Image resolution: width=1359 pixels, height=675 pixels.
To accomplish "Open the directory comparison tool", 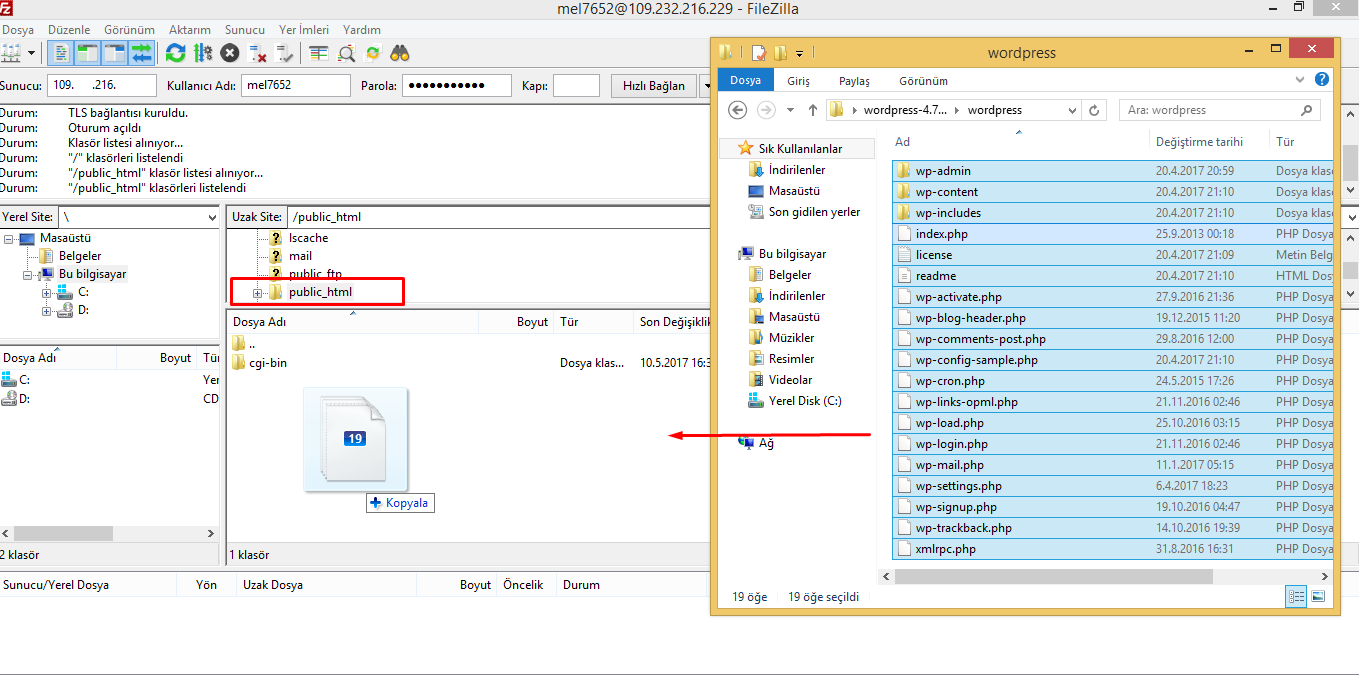I will [x=346, y=53].
